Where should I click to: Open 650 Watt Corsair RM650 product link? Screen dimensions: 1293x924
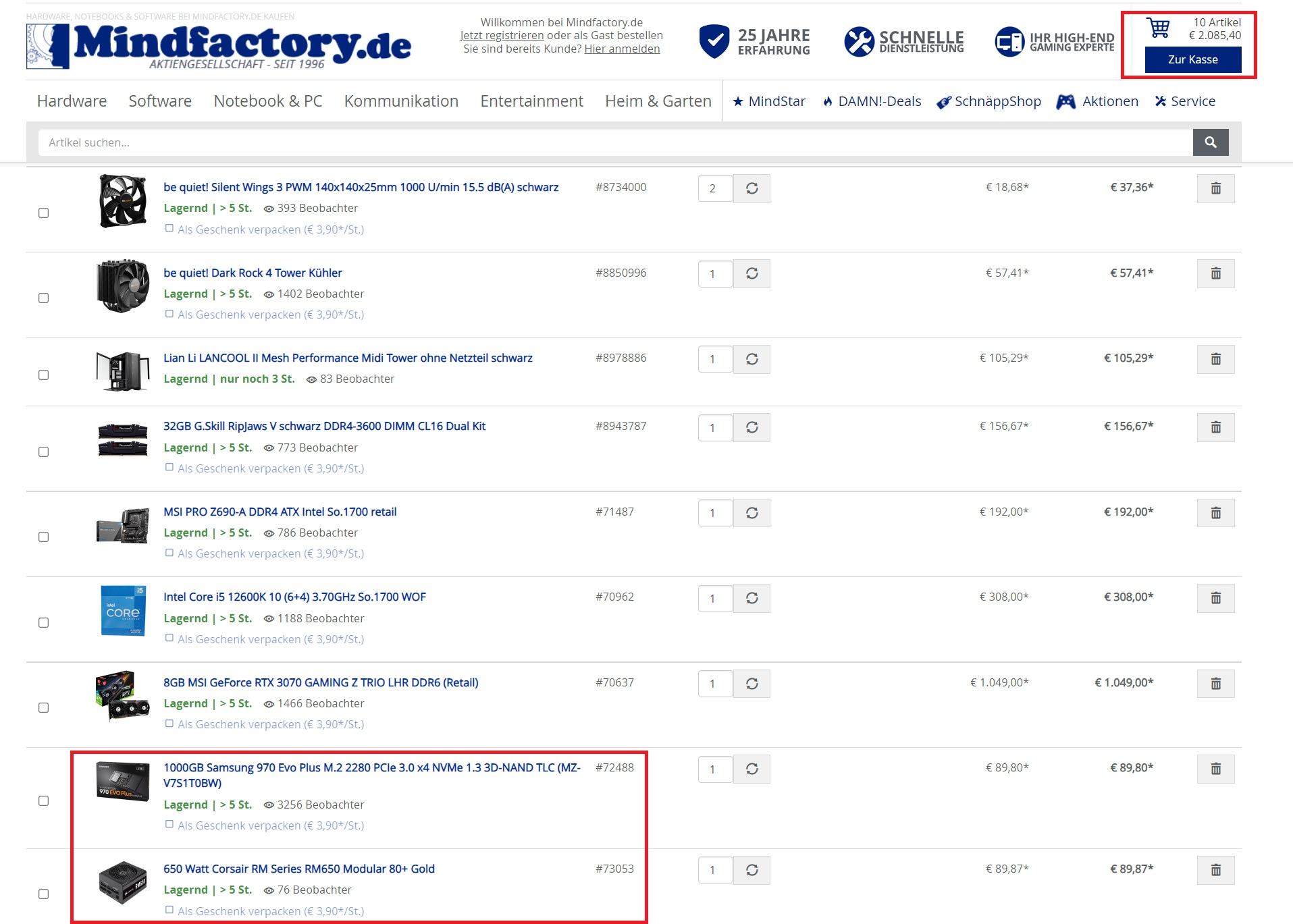[x=299, y=869]
